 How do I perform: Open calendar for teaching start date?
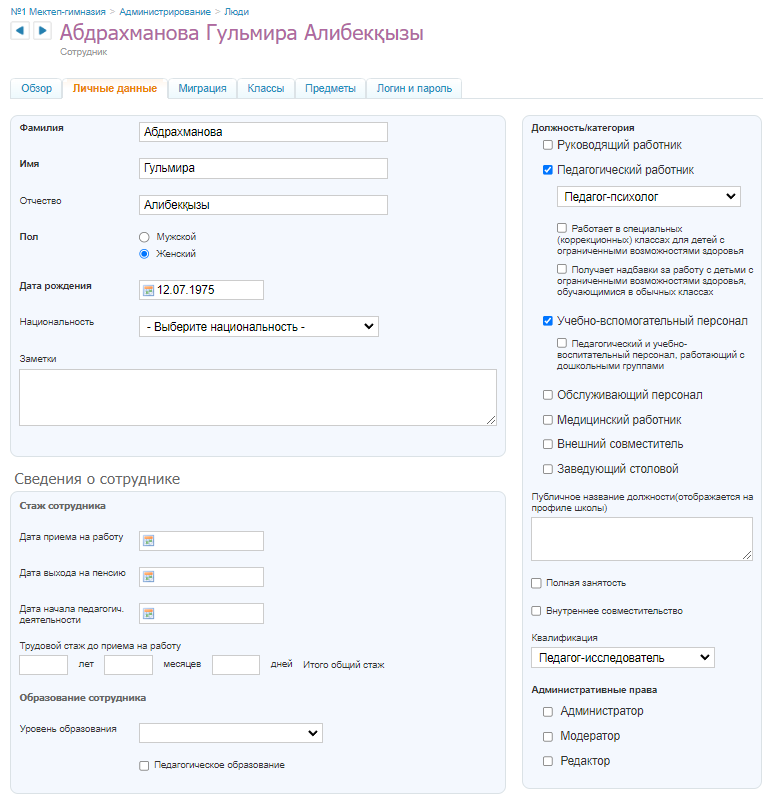coord(148,613)
